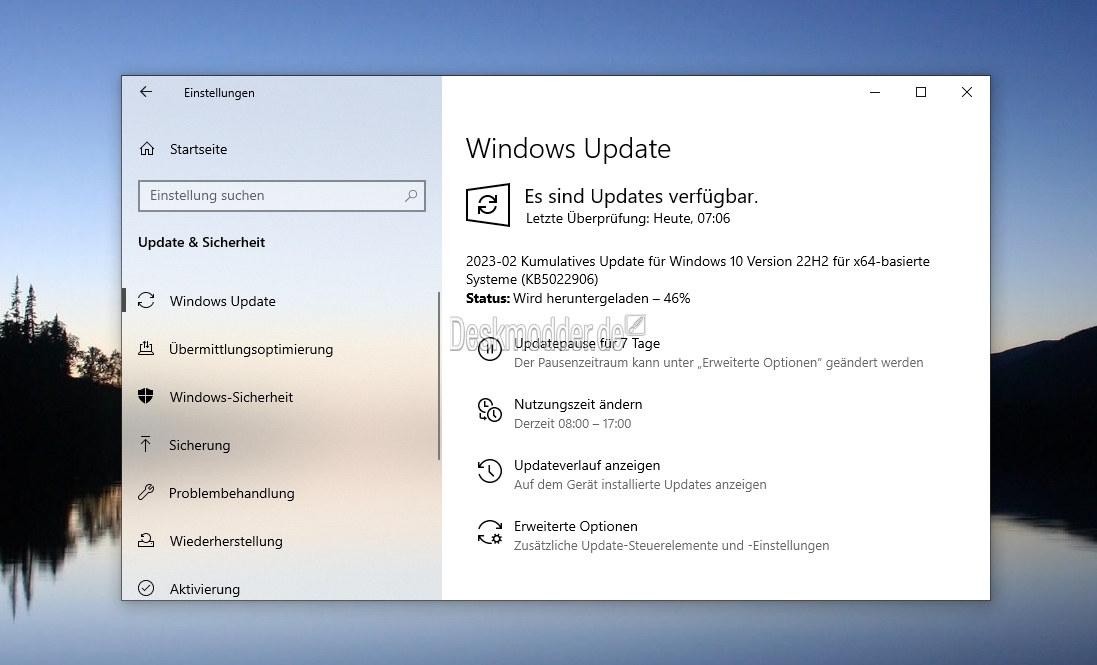Screen dimensions: 1097x665
Task: Click 'Letzte Überprüfung: Heute, 07:06' text
Action: tap(628, 218)
